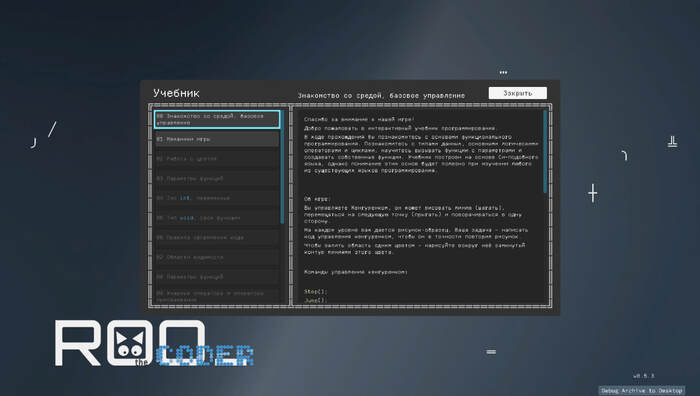Open chapter 08 Параметры функций
Viewport: 700px width, 396px height.
pos(217,277)
